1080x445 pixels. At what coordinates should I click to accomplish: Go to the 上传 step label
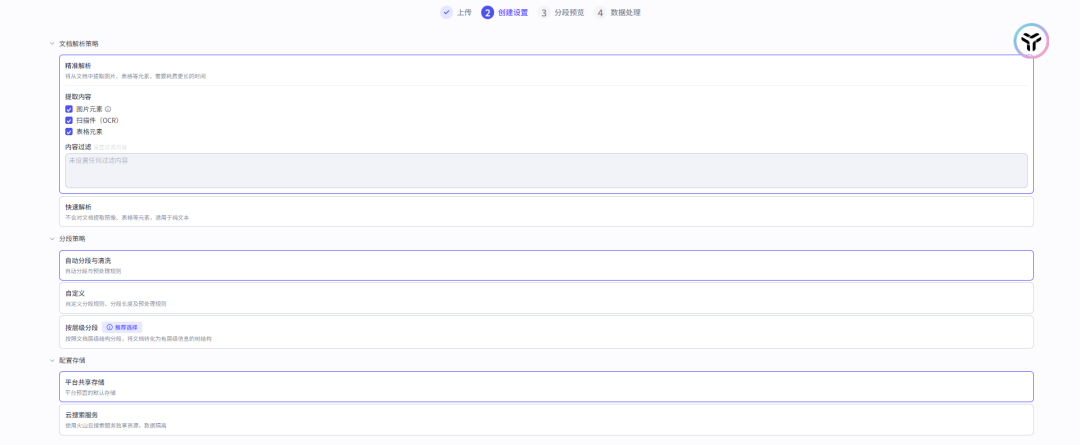click(464, 12)
